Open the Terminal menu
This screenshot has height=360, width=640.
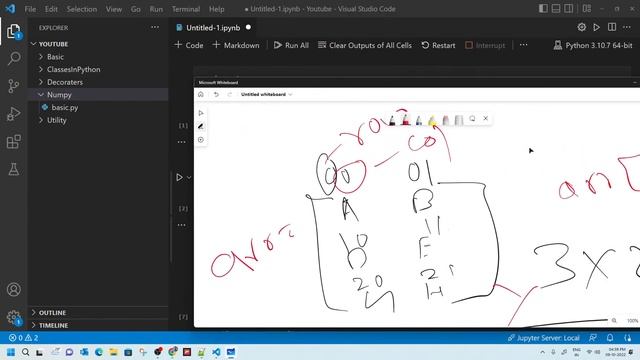pos(186,9)
